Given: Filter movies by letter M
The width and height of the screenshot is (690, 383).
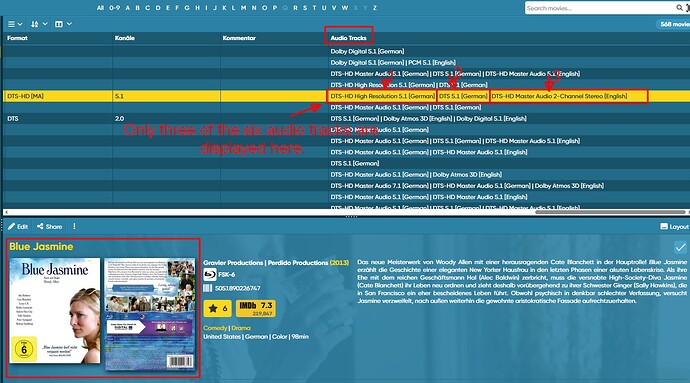Looking at the screenshot, I should tap(243, 8).
